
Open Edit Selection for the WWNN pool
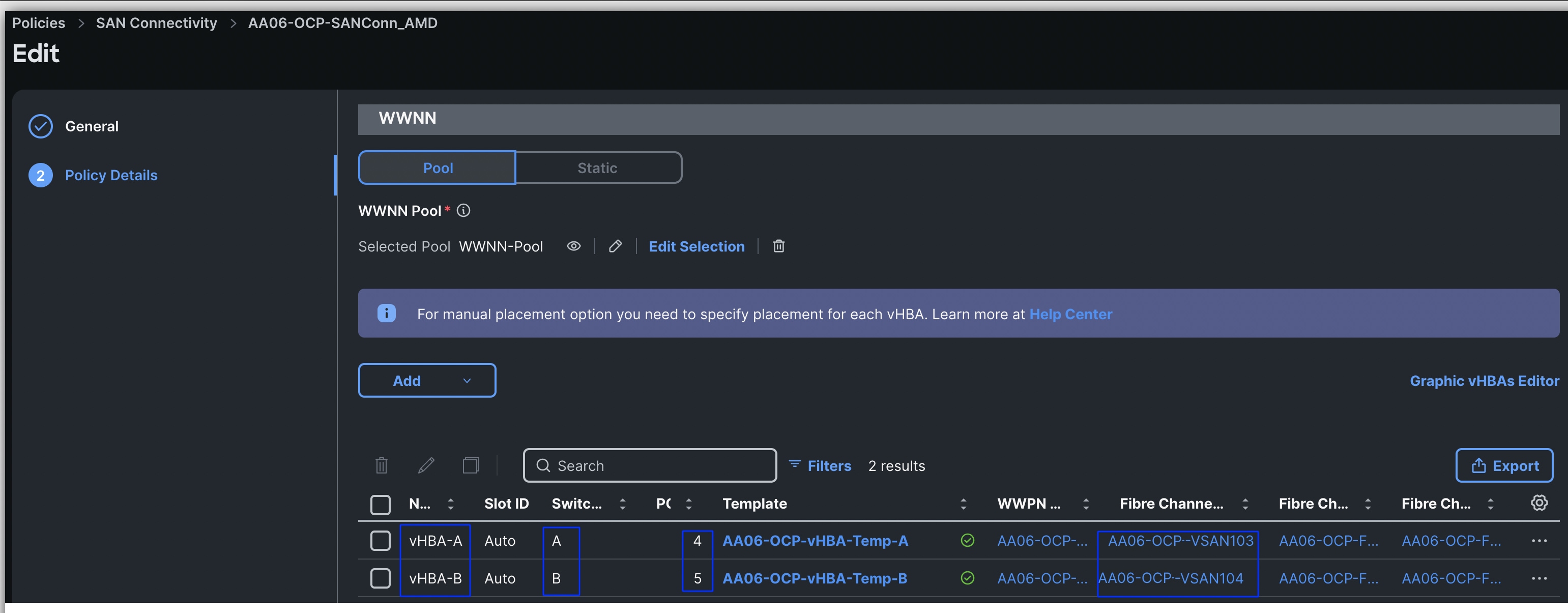[x=696, y=246]
